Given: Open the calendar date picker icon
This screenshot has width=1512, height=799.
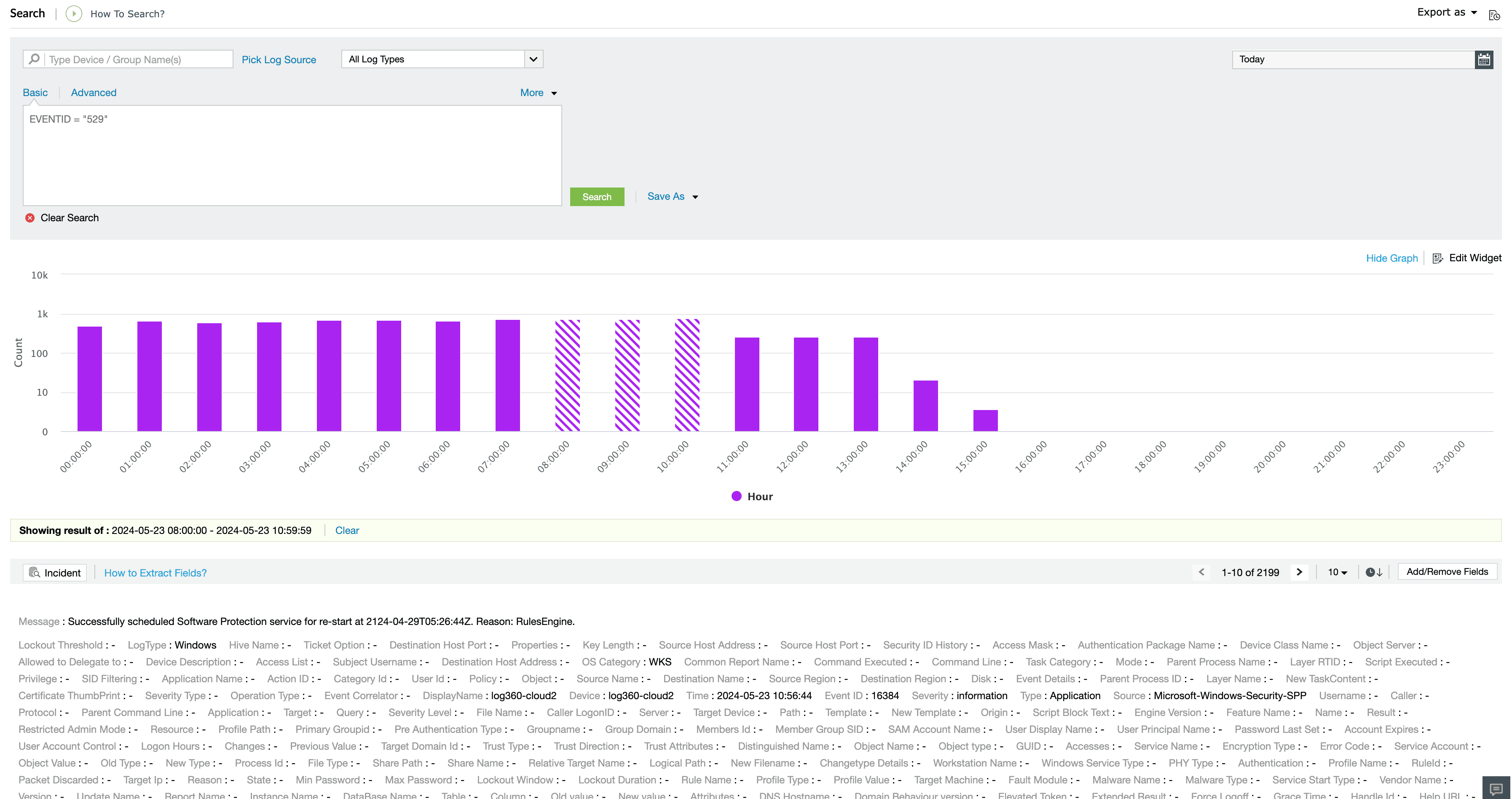Looking at the screenshot, I should (1485, 59).
